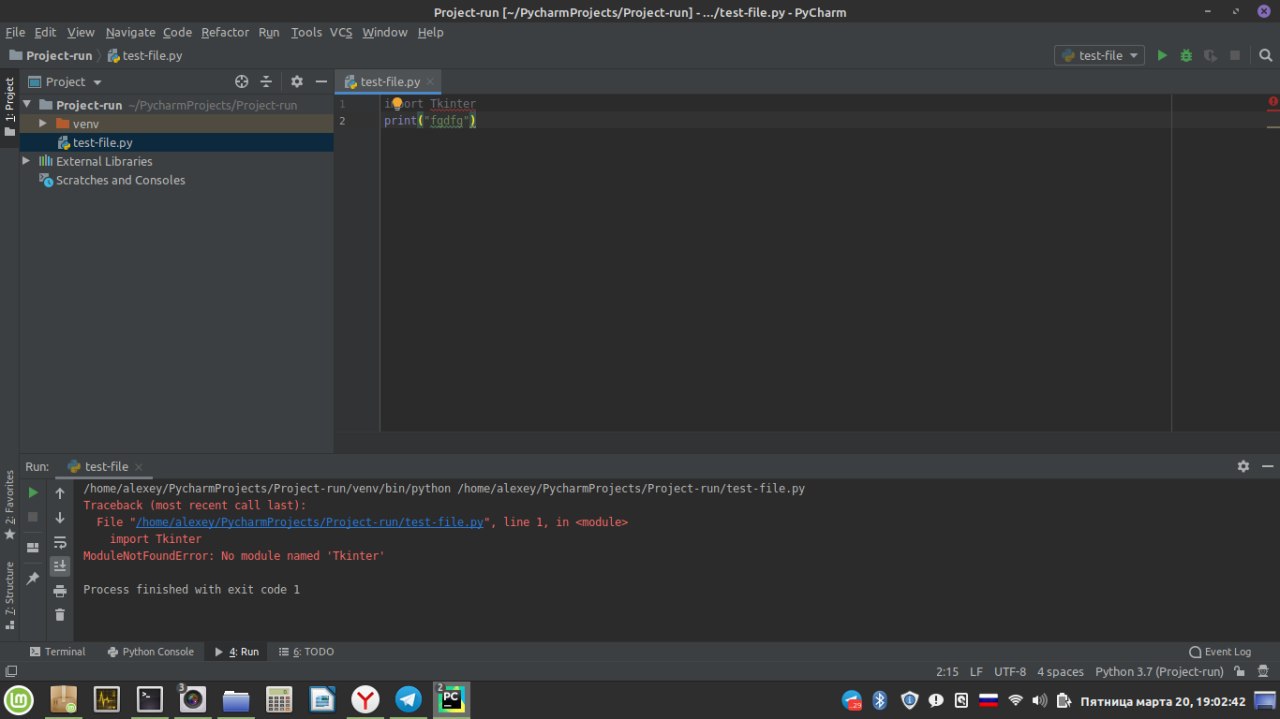Toggle tool window bars icon in status bar
The height and width of the screenshot is (719, 1280).
click(x=10, y=672)
